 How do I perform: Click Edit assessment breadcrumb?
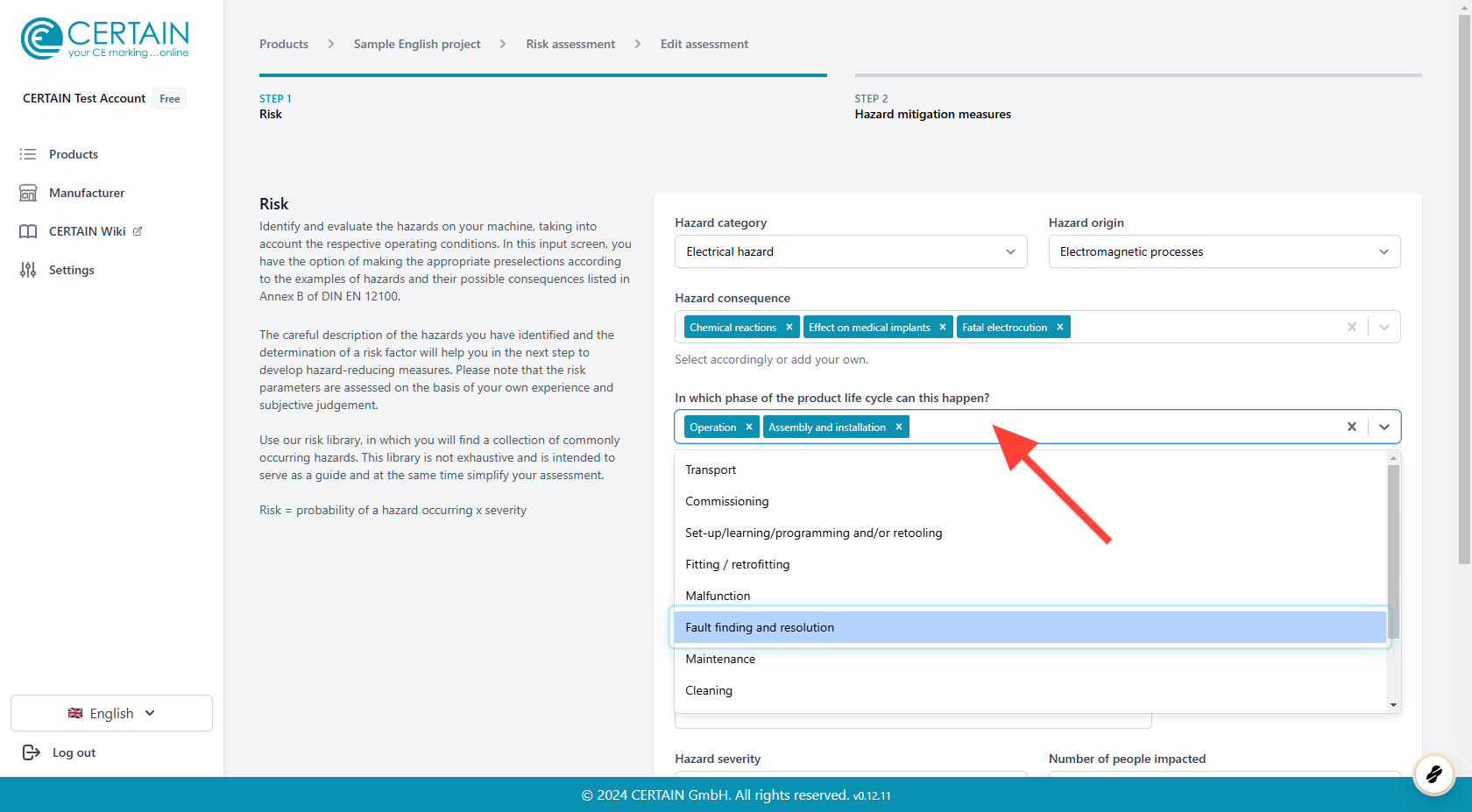(x=704, y=44)
